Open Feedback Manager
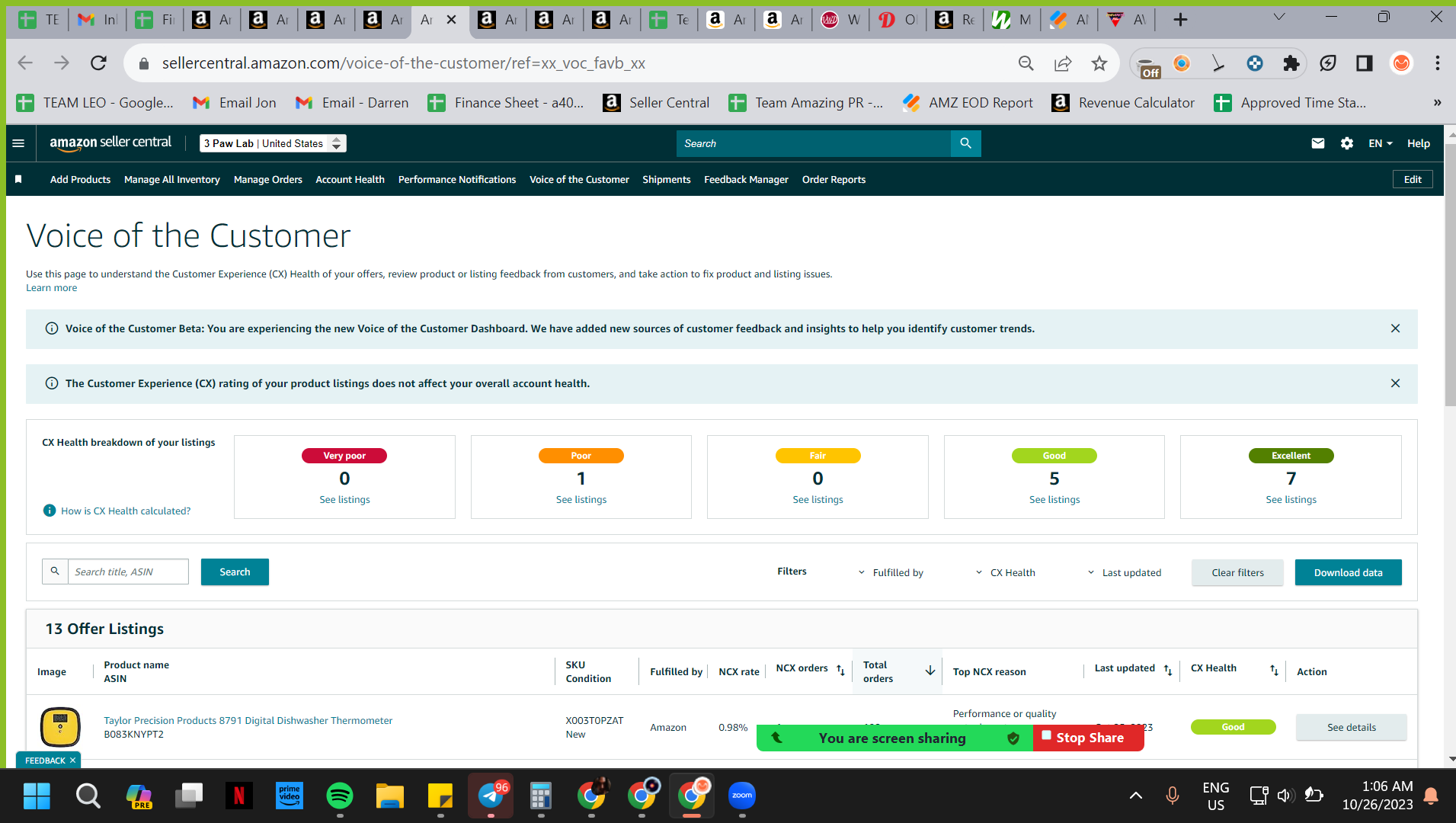This screenshot has width=1456, height=823. point(746,179)
